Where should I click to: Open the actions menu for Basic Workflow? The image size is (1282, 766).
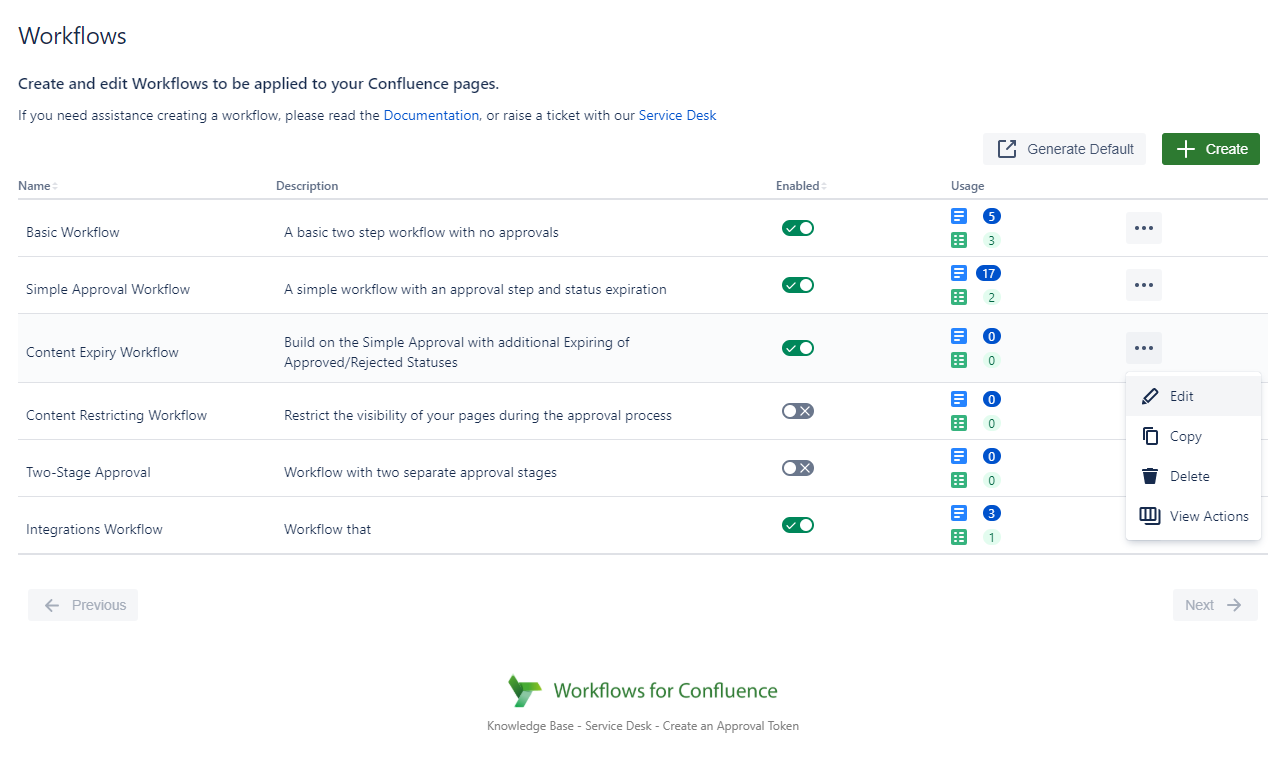(x=1143, y=227)
